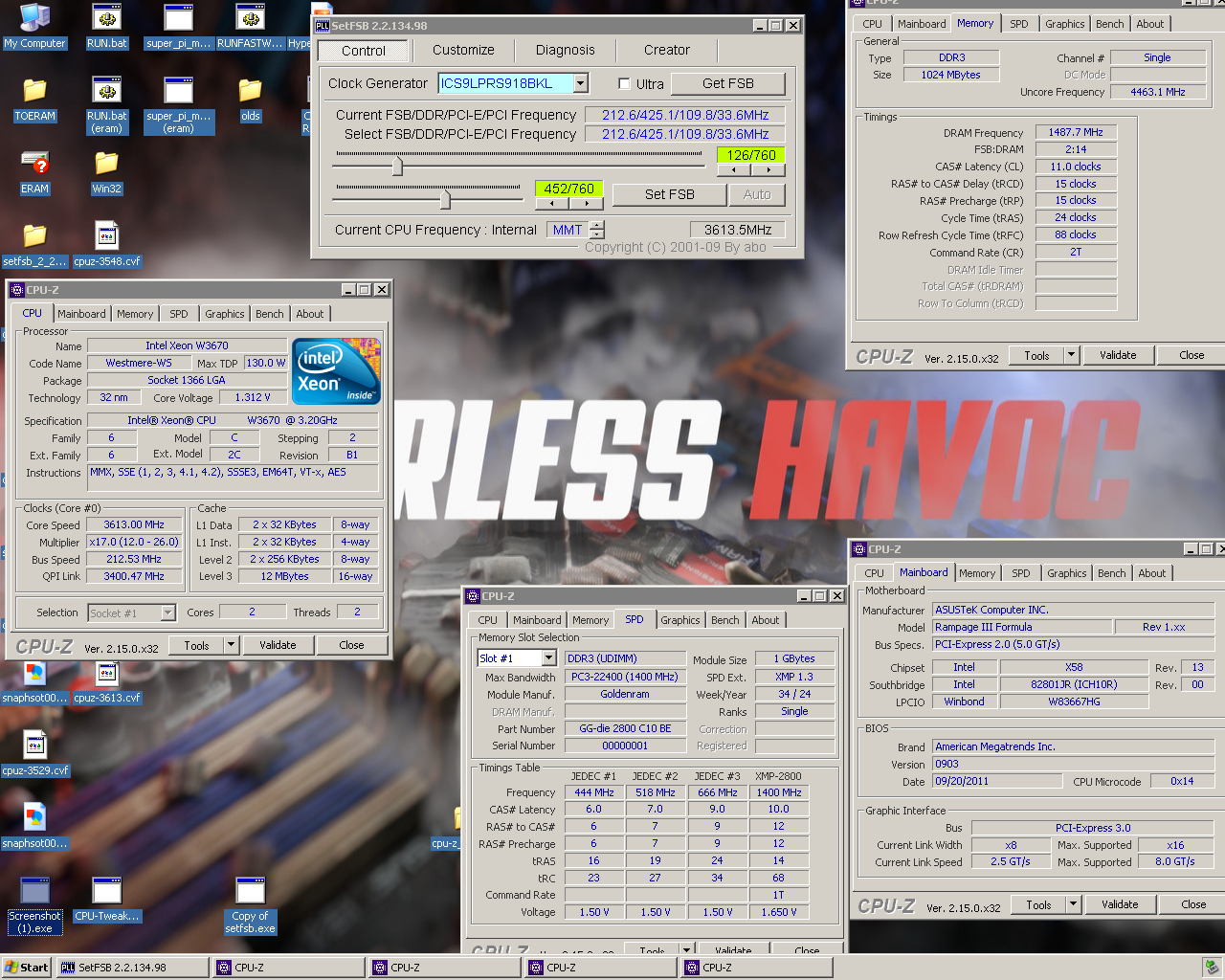This screenshot has height=980, width=1225.
Task: Click the 126/760 value box
Action: (x=751, y=154)
